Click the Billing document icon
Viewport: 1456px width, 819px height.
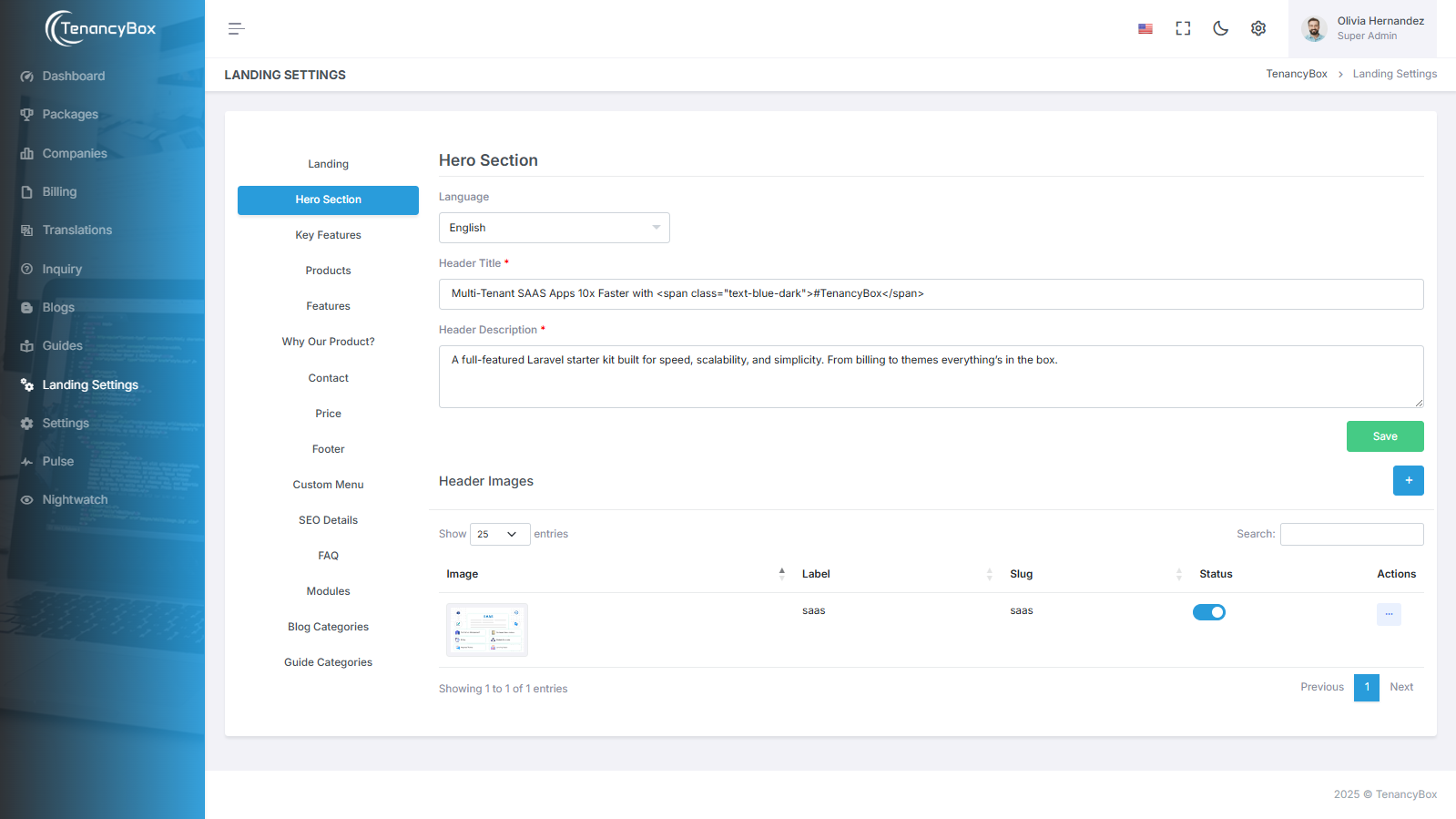pos(27,192)
